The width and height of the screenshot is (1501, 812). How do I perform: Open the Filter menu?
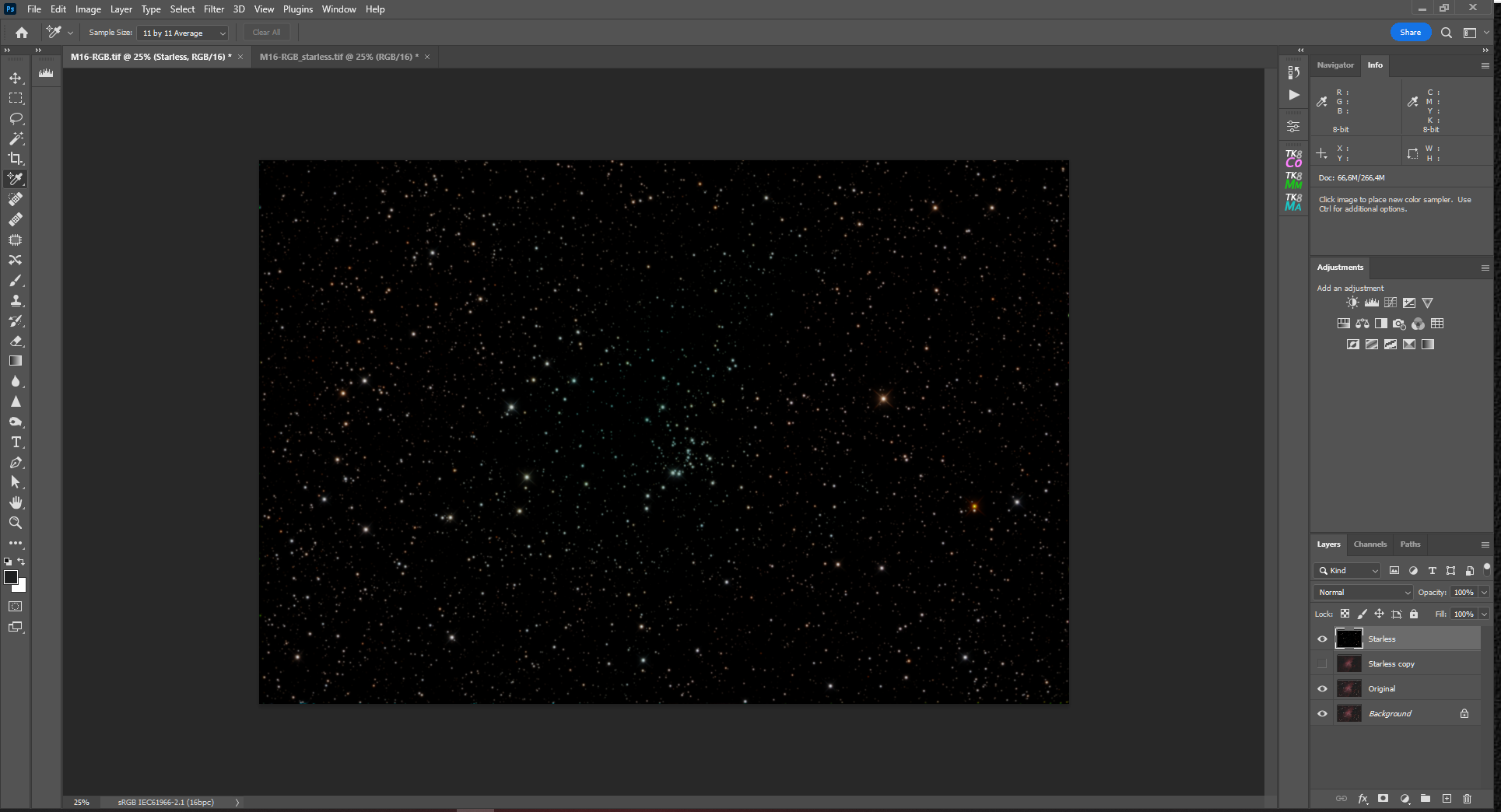214,9
